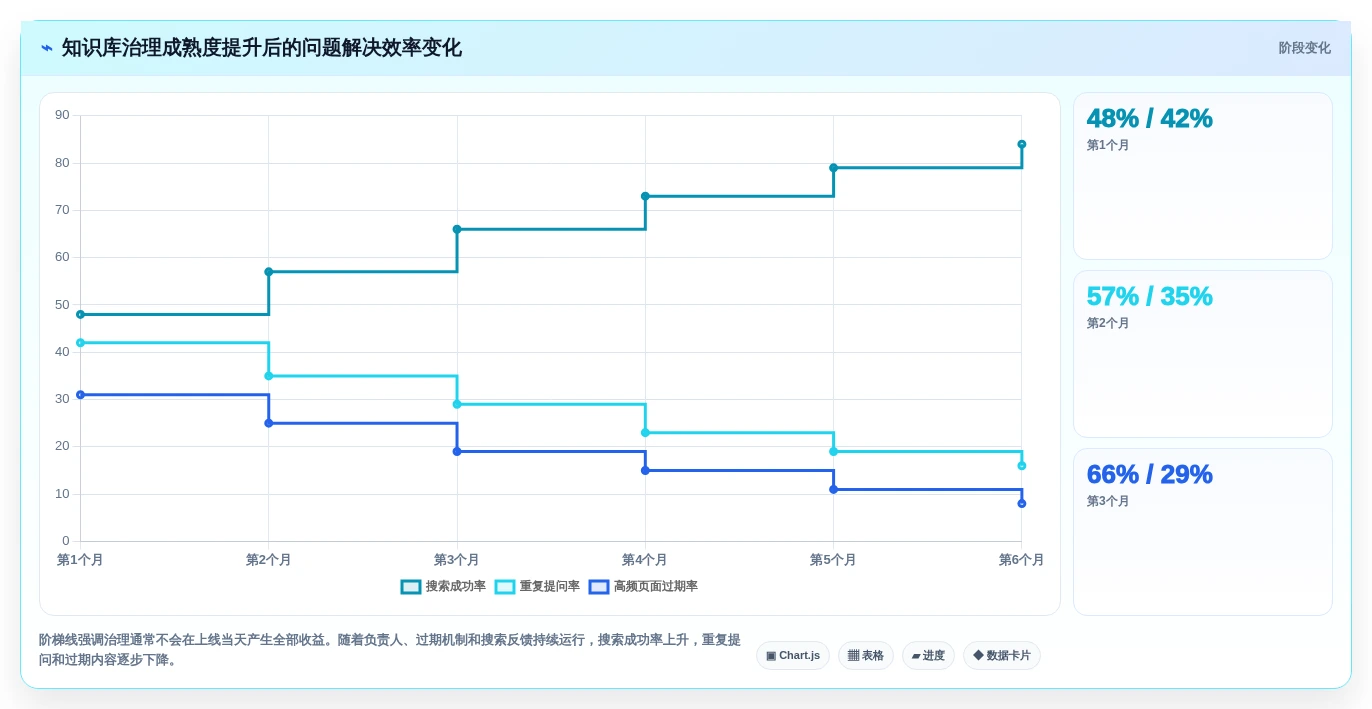Click the chart title 知识库治理成熟度提升后的问题解决效率变化

click(x=262, y=48)
